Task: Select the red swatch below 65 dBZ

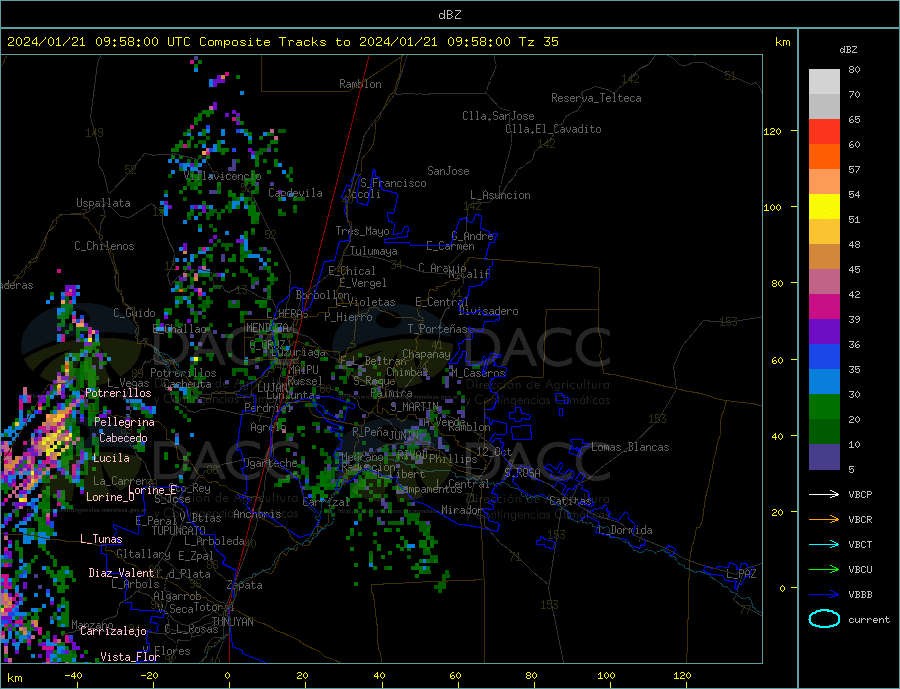Action: (x=824, y=131)
